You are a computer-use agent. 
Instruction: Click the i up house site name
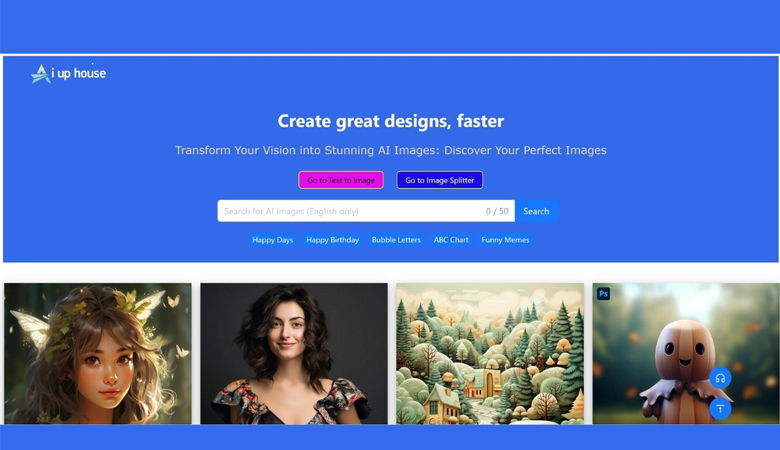point(79,74)
